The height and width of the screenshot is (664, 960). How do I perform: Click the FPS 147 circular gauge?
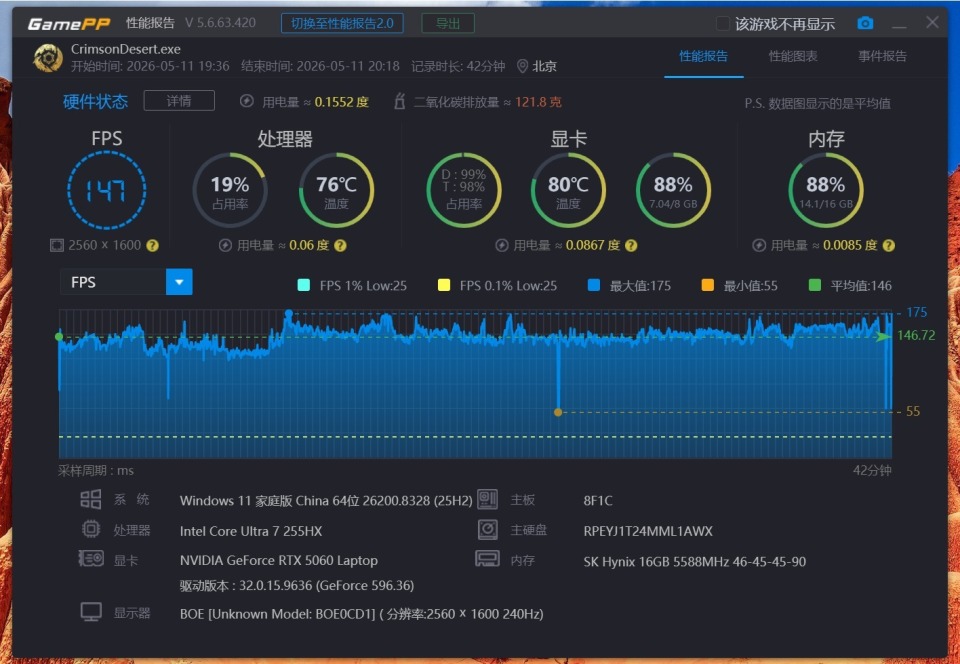coord(107,190)
